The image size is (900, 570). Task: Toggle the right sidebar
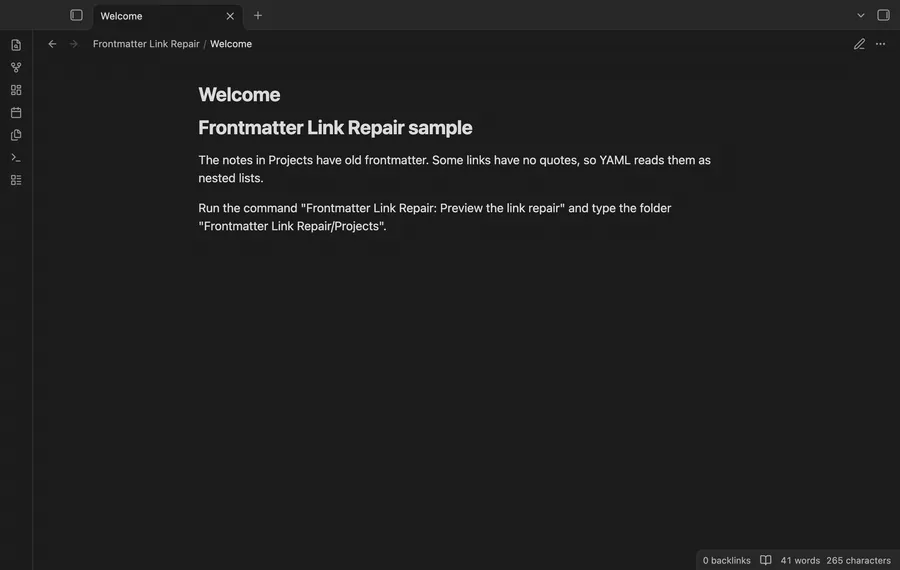tap(883, 15)
